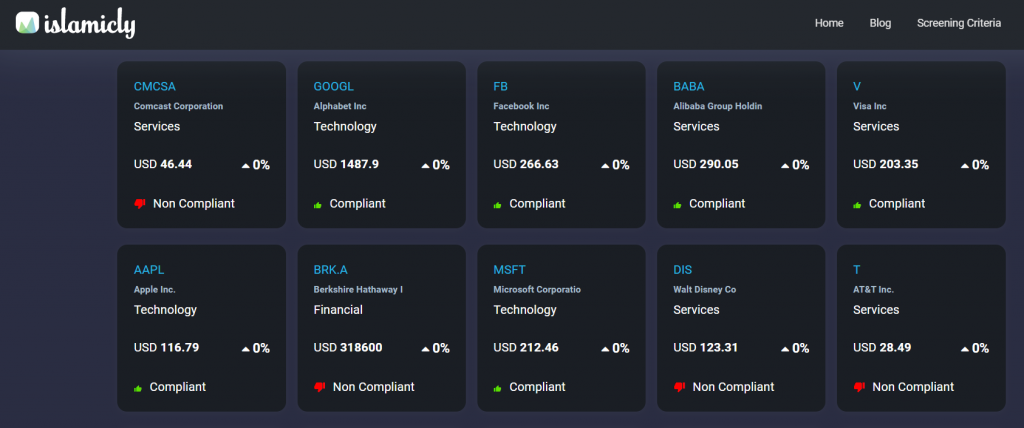Click the red thumbs-down icon on BRK.A card

[x=320, y=387]
